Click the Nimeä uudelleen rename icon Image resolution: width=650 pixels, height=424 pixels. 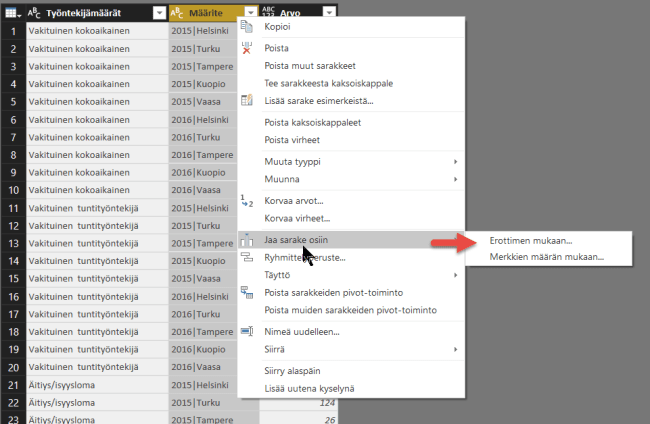(x=247, y=331)
